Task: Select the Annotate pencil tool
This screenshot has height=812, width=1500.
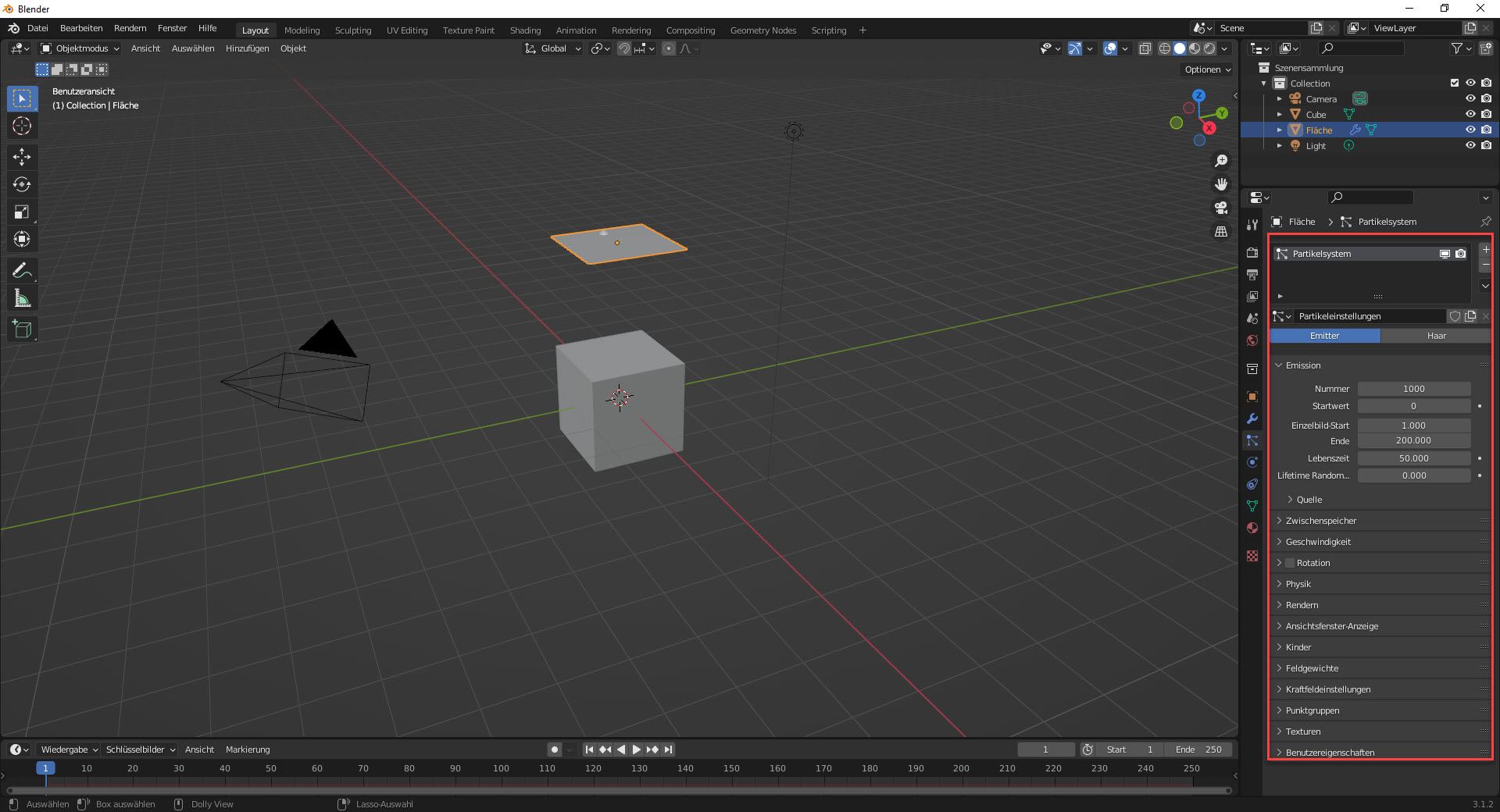Action: [x=22, y=271]
